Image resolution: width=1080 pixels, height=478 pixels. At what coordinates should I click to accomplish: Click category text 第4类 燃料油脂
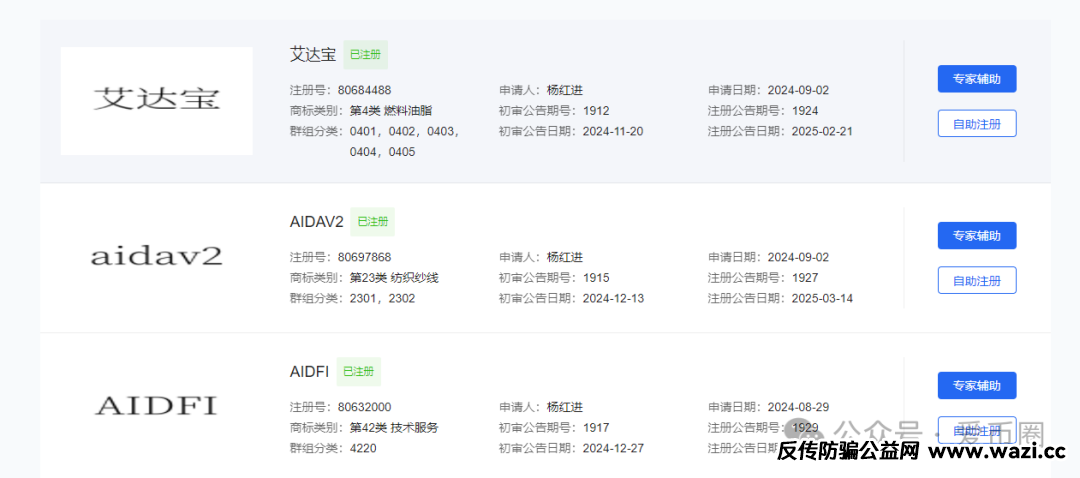[x=391, y=111]
